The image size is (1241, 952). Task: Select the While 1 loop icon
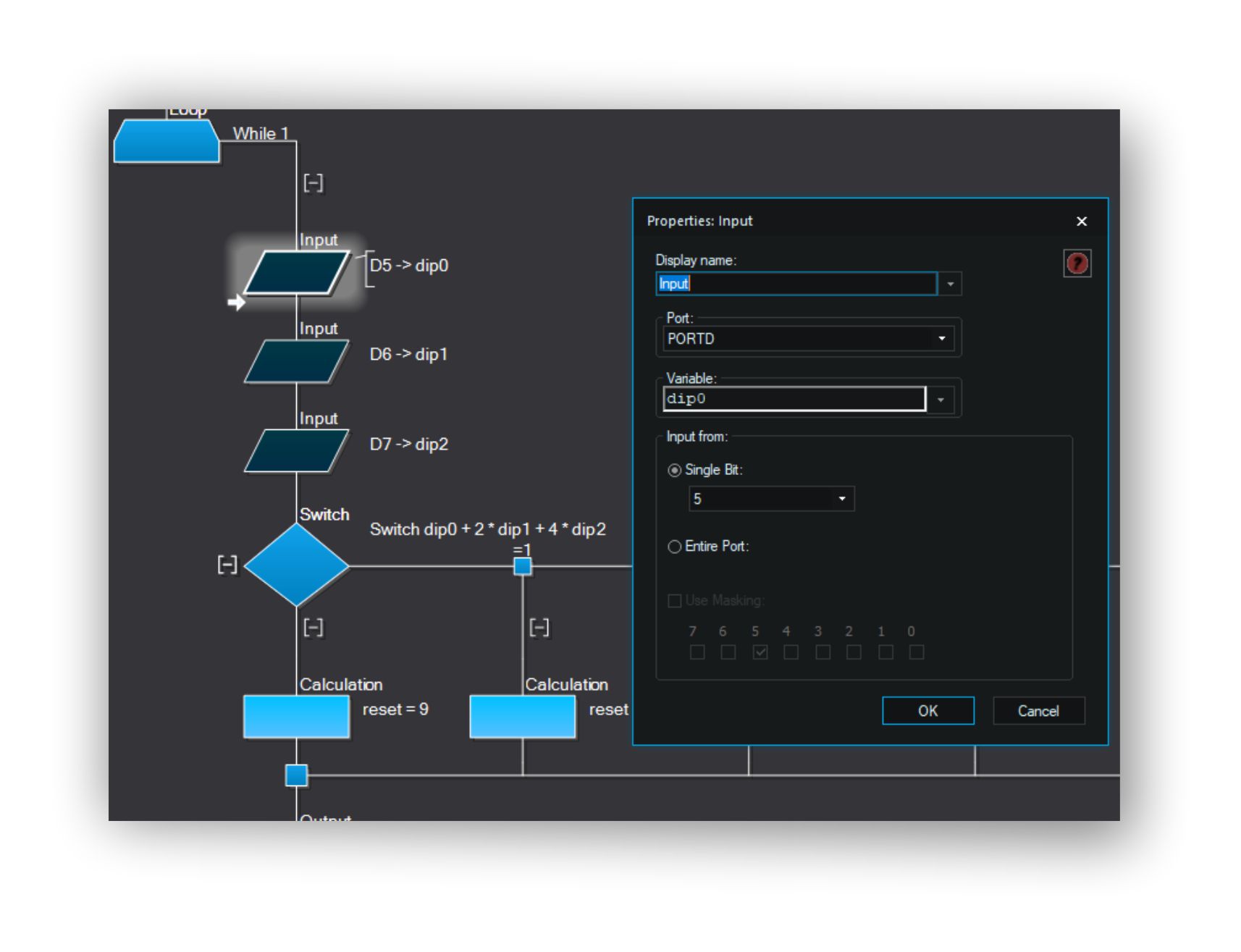click(167, 140)
